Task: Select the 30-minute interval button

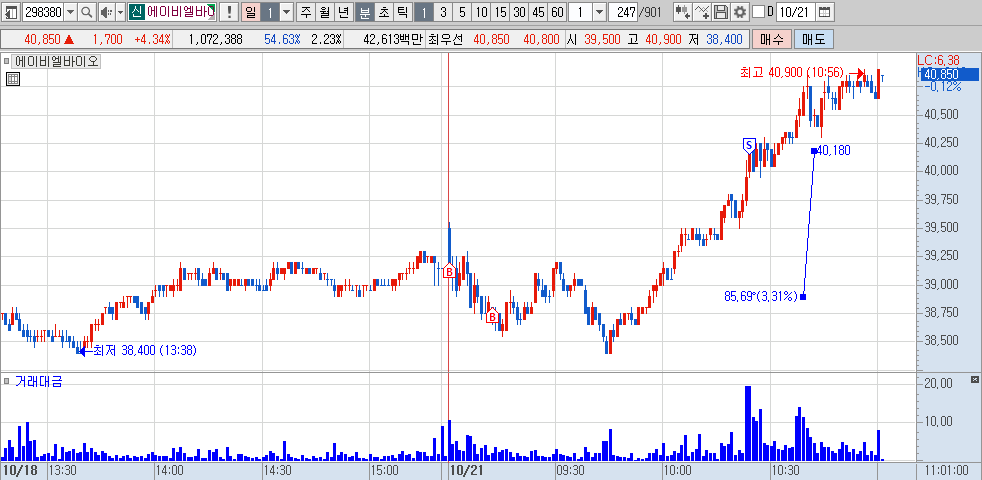Action: click(x=519, y=12)
